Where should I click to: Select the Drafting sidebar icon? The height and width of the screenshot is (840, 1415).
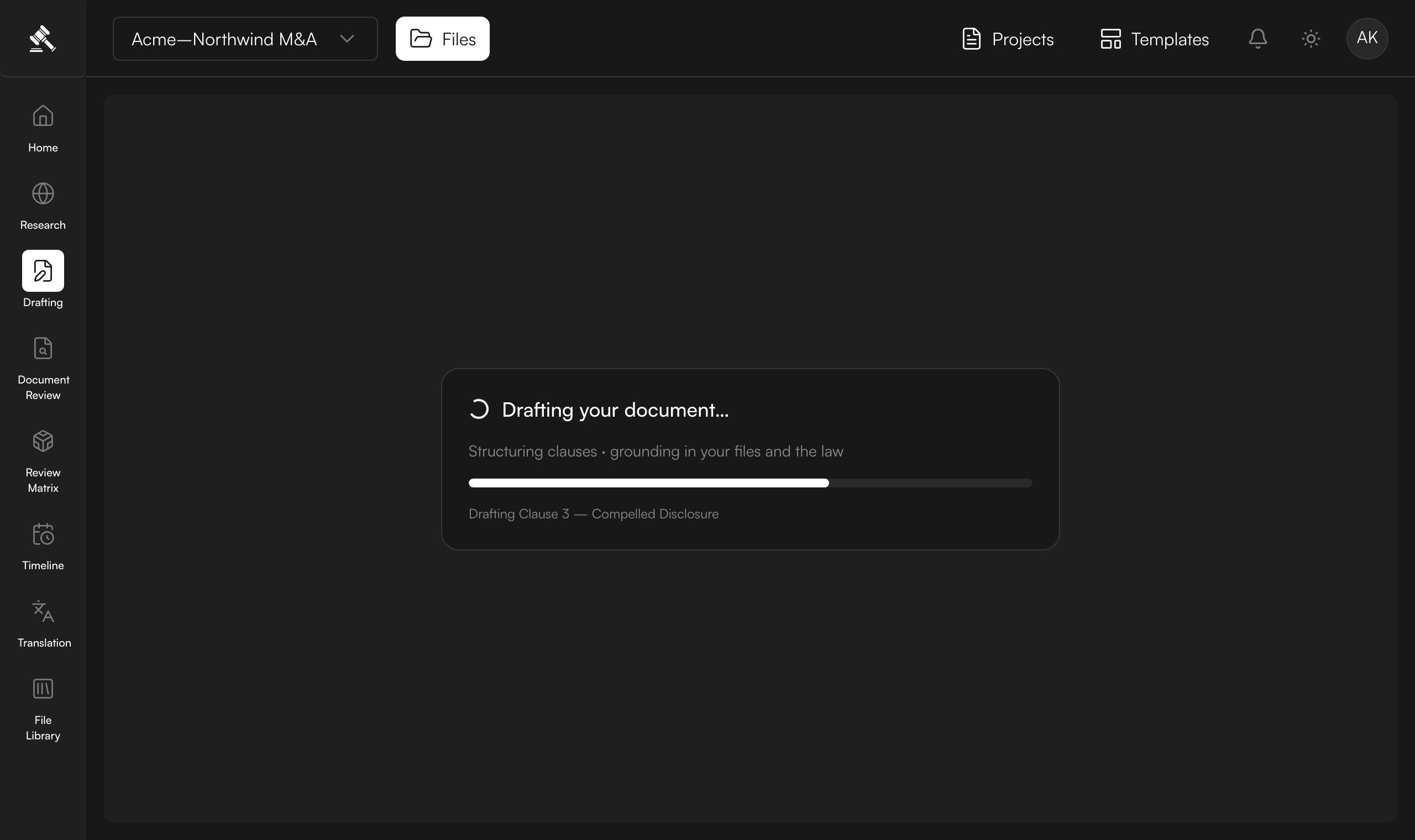click(43, 271)
